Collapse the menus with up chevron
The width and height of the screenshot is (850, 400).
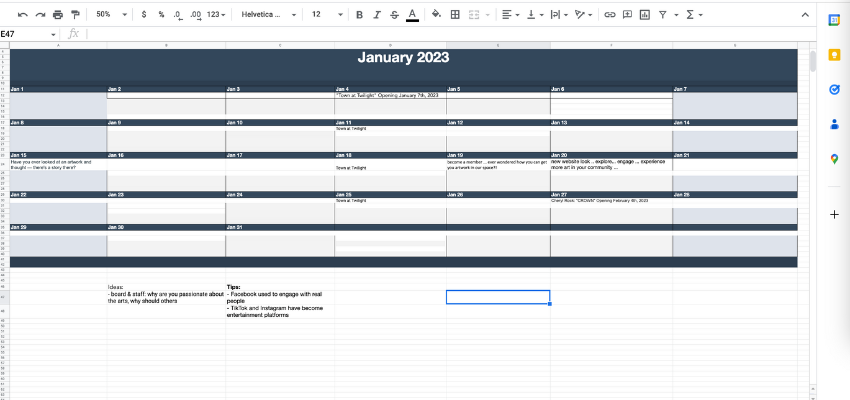tap(805, 15)
